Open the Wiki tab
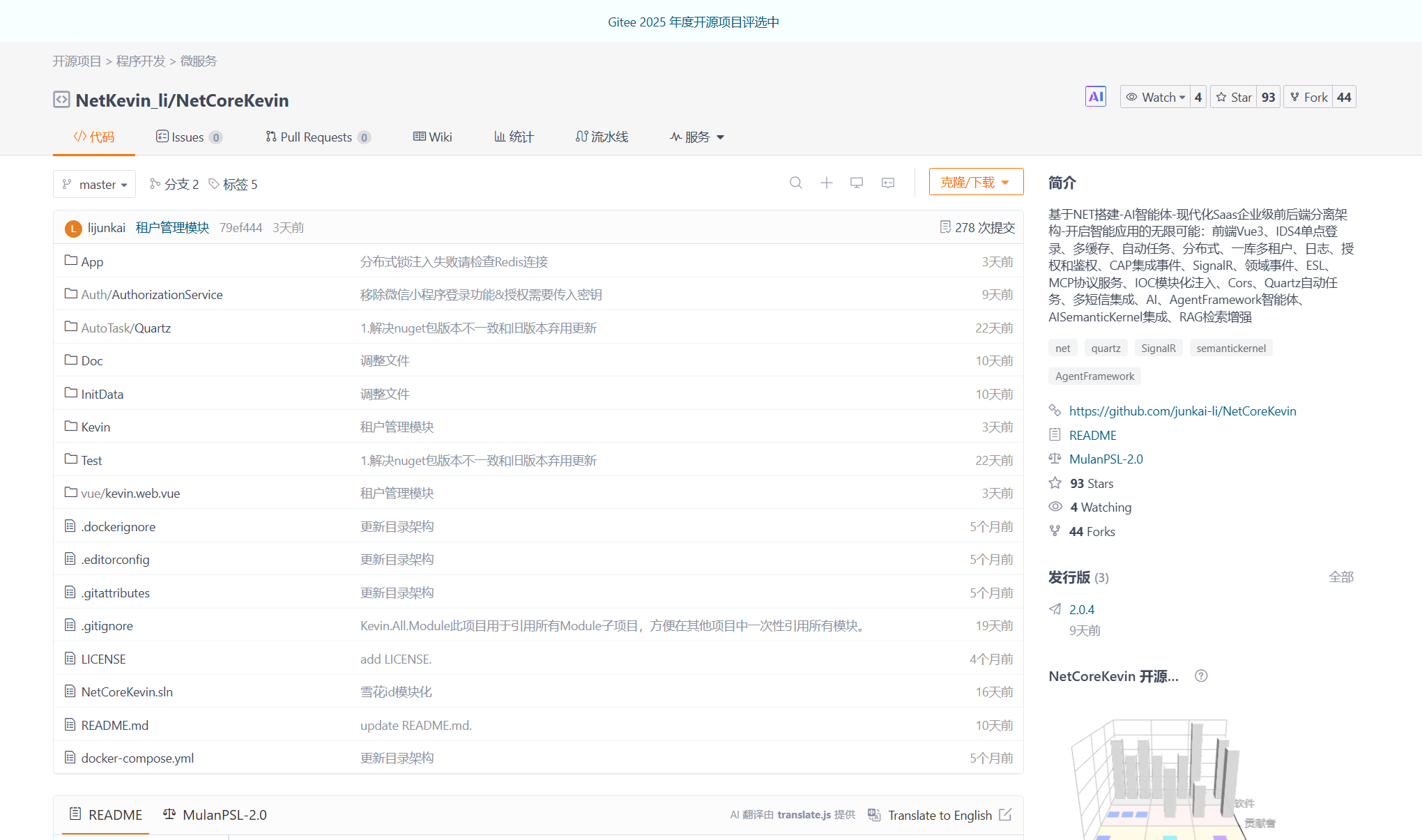This screenshot has width=1422, height=840. point(432,137)
